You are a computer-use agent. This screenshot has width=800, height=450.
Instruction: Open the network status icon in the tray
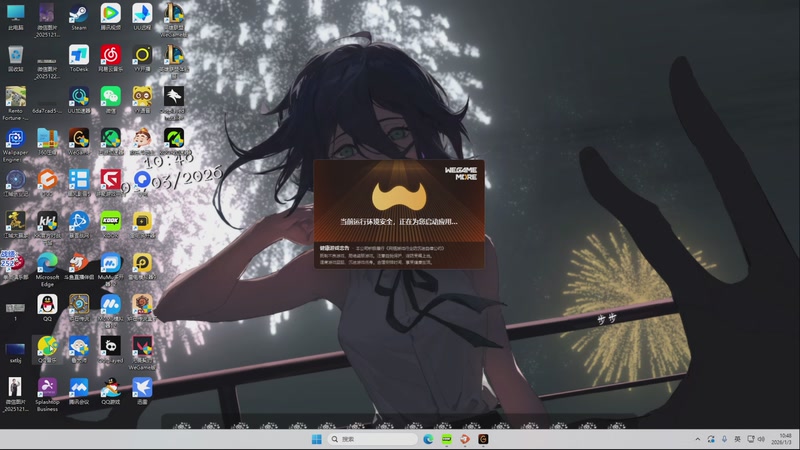tap(751, 439)
